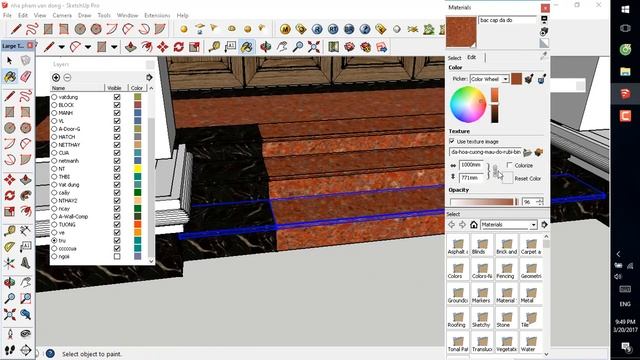Select the Scale tool in the top toolbar
This screenshot has height=360, width=640.
[x=194, y=47]
